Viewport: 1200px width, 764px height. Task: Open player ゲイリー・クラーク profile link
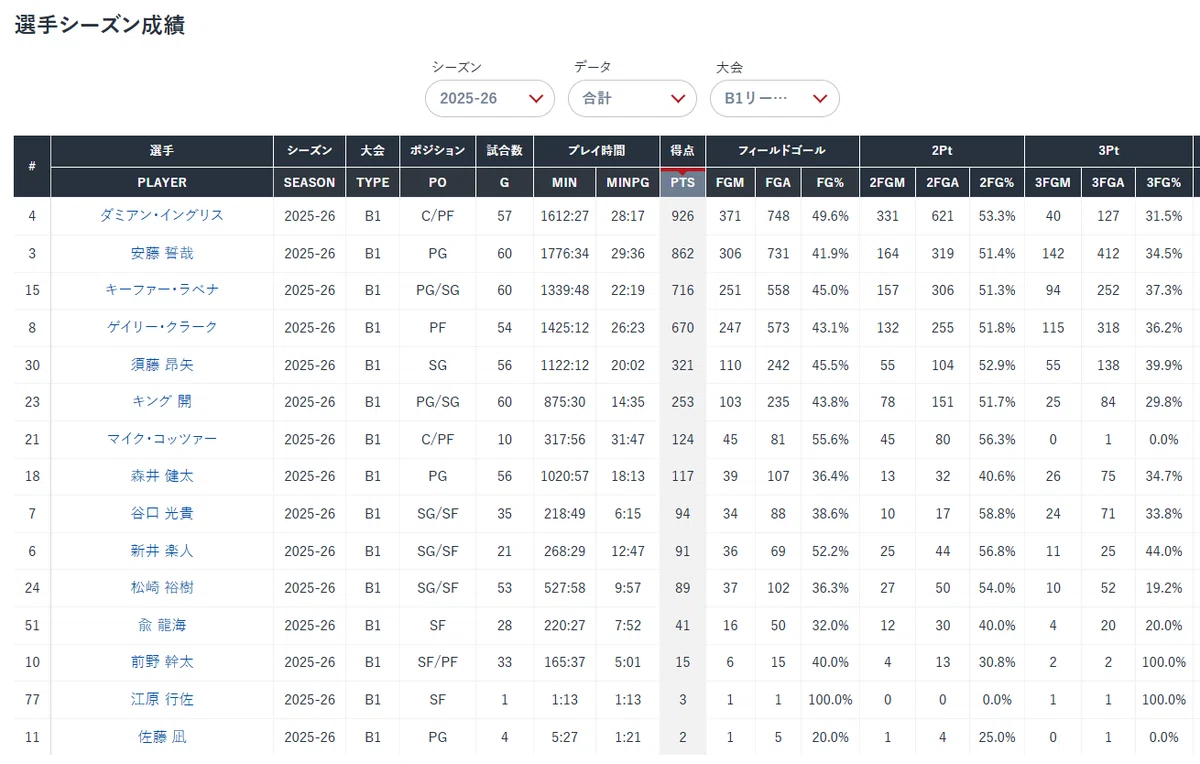click(x=162, y=327)
